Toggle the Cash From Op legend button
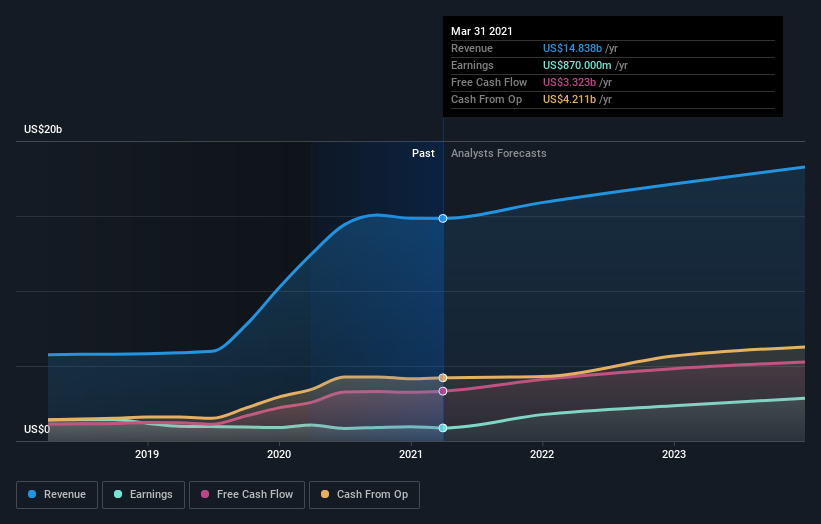This screenshot has height=524, width=821. coord(364,495)
